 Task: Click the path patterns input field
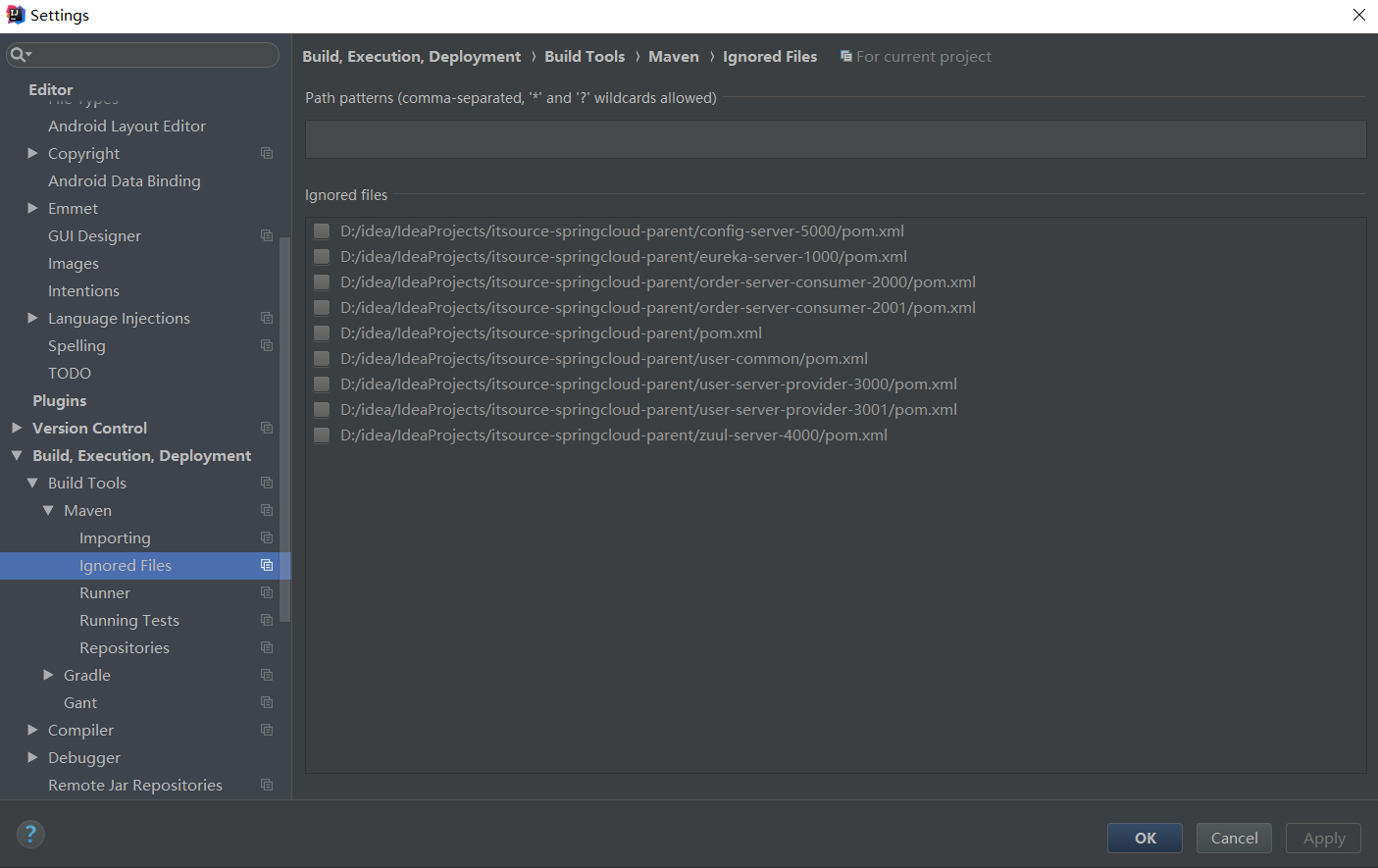pyautogui.click(x=836, y=139)
